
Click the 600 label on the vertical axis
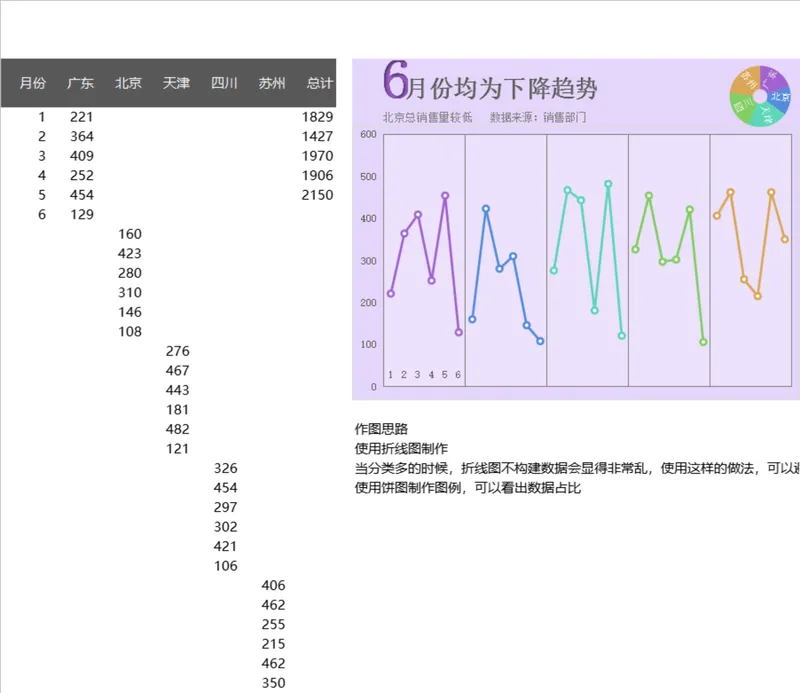(x=368, y=134)
